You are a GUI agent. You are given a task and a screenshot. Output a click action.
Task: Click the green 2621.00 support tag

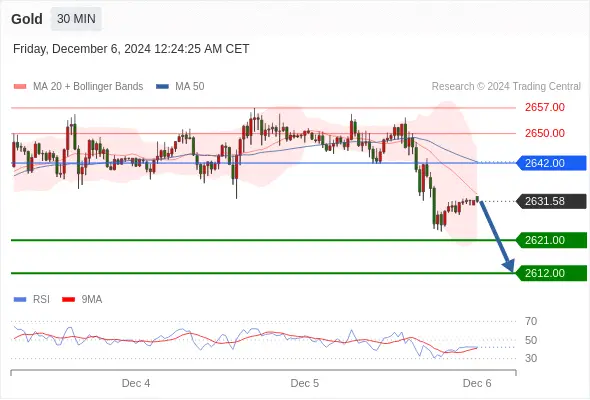point(552,240)
